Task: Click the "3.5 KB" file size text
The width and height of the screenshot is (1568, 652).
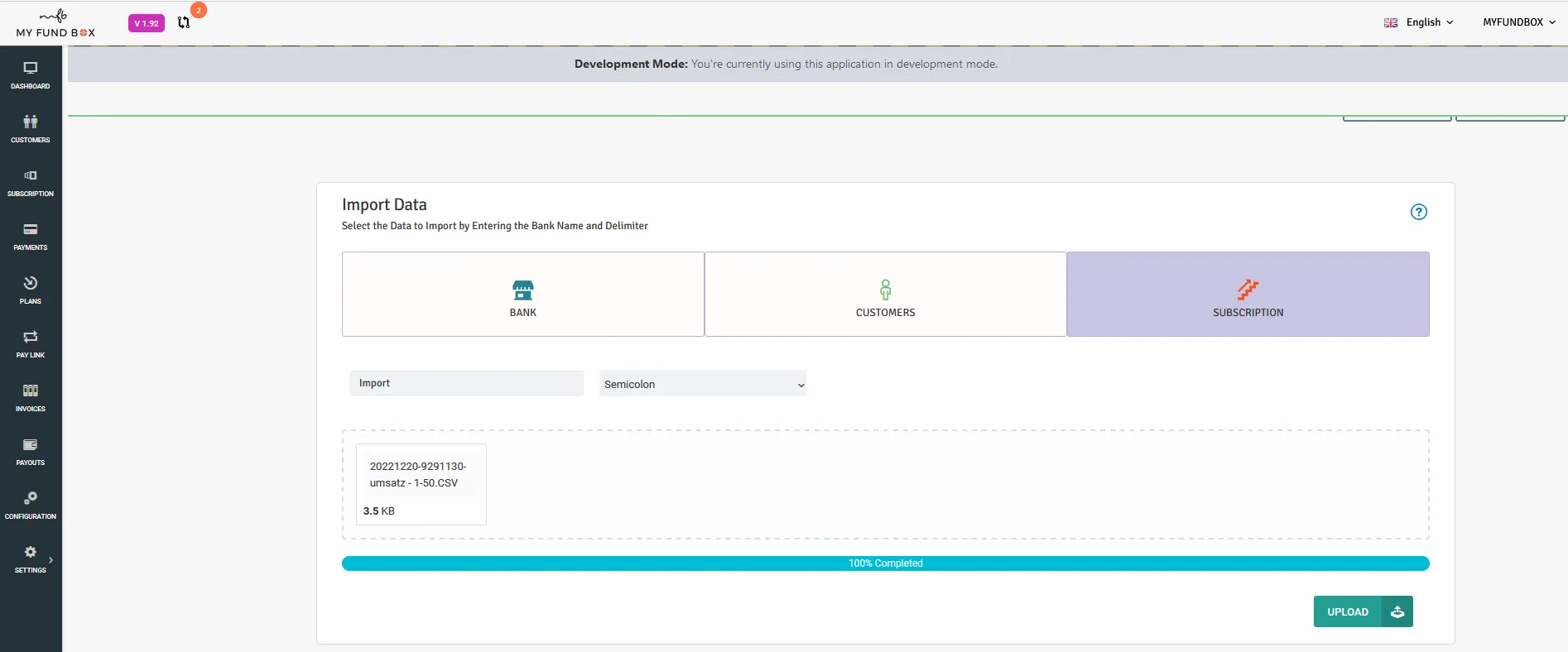Action: (379, 511)
